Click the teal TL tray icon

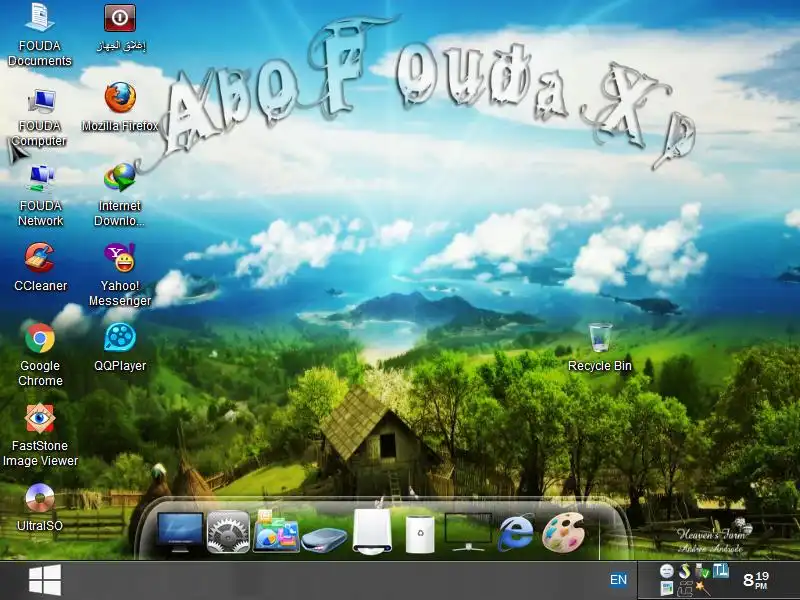721,570
